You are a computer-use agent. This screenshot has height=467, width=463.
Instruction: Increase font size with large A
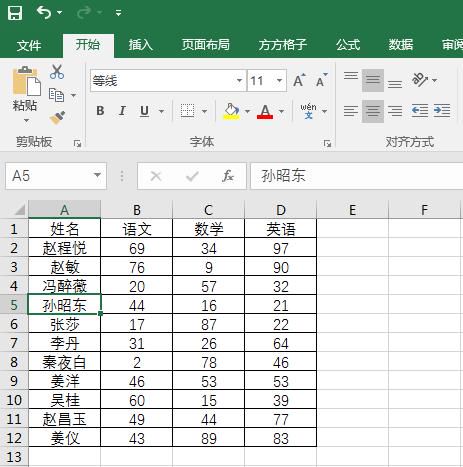point(299,80)
